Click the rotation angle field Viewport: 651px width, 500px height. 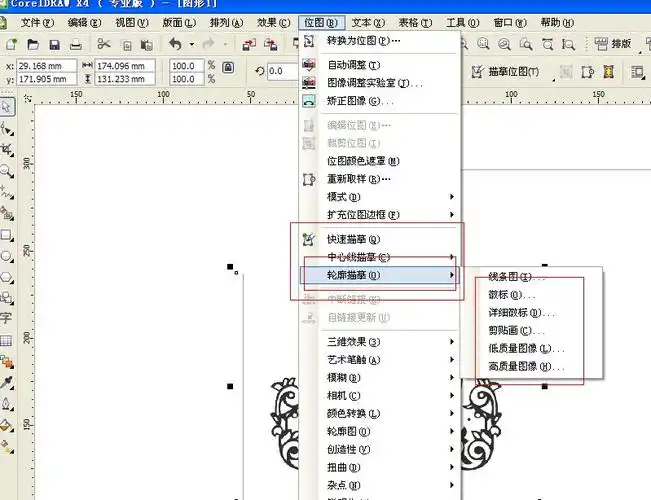282,71
